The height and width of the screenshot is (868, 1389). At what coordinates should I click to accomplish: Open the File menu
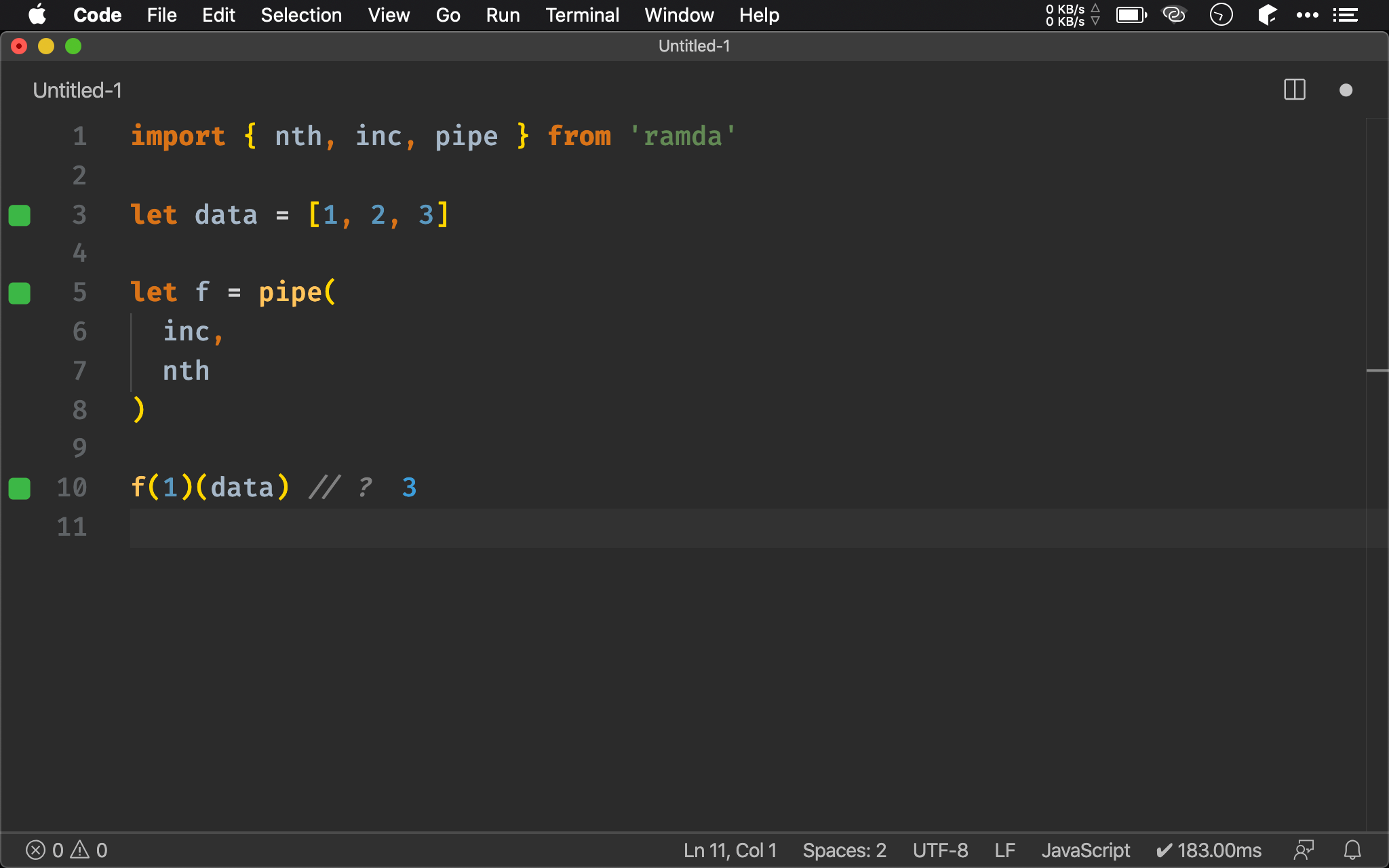coord(161,15)
